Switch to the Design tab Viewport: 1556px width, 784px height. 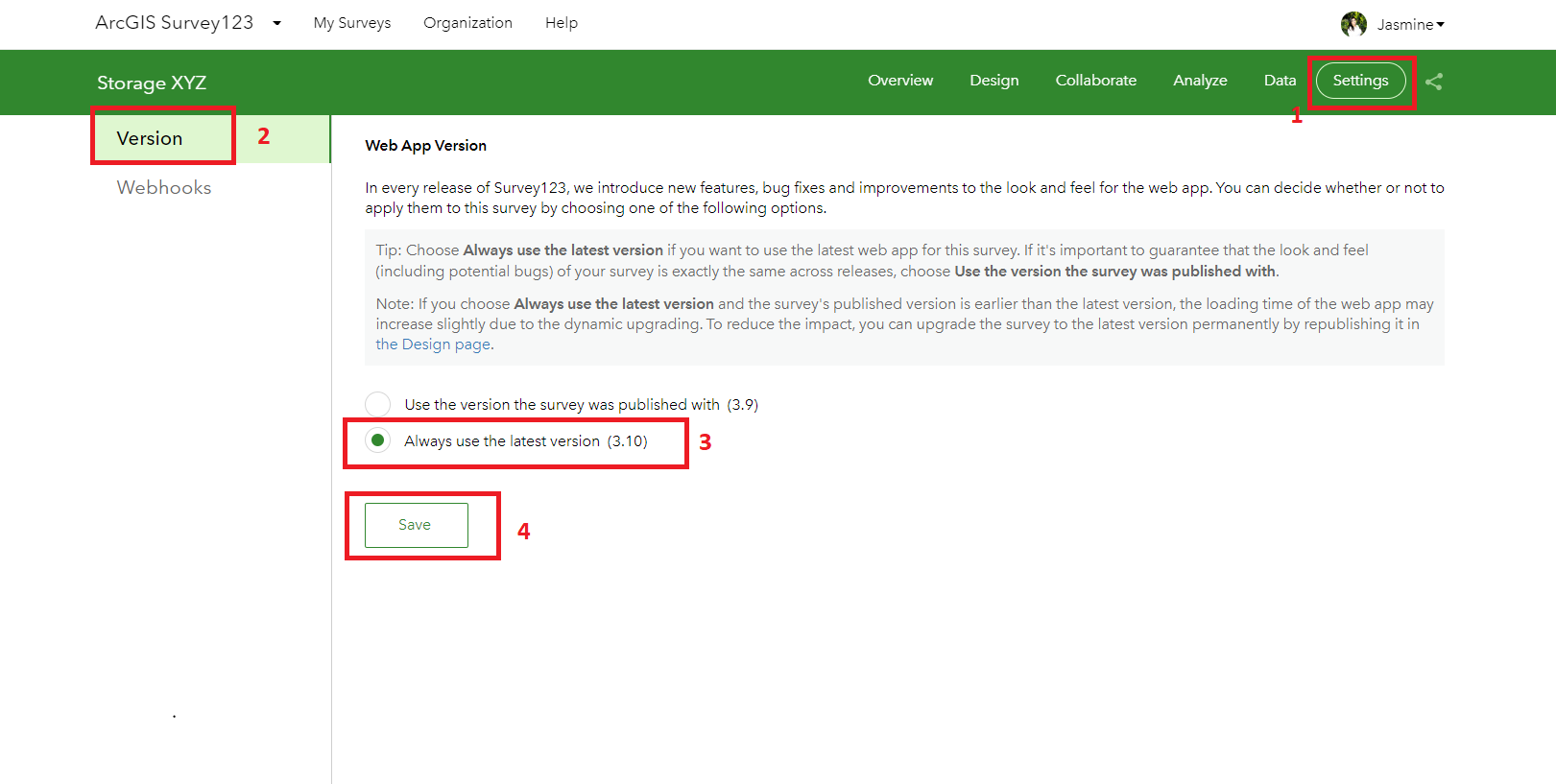click(994, 81)
